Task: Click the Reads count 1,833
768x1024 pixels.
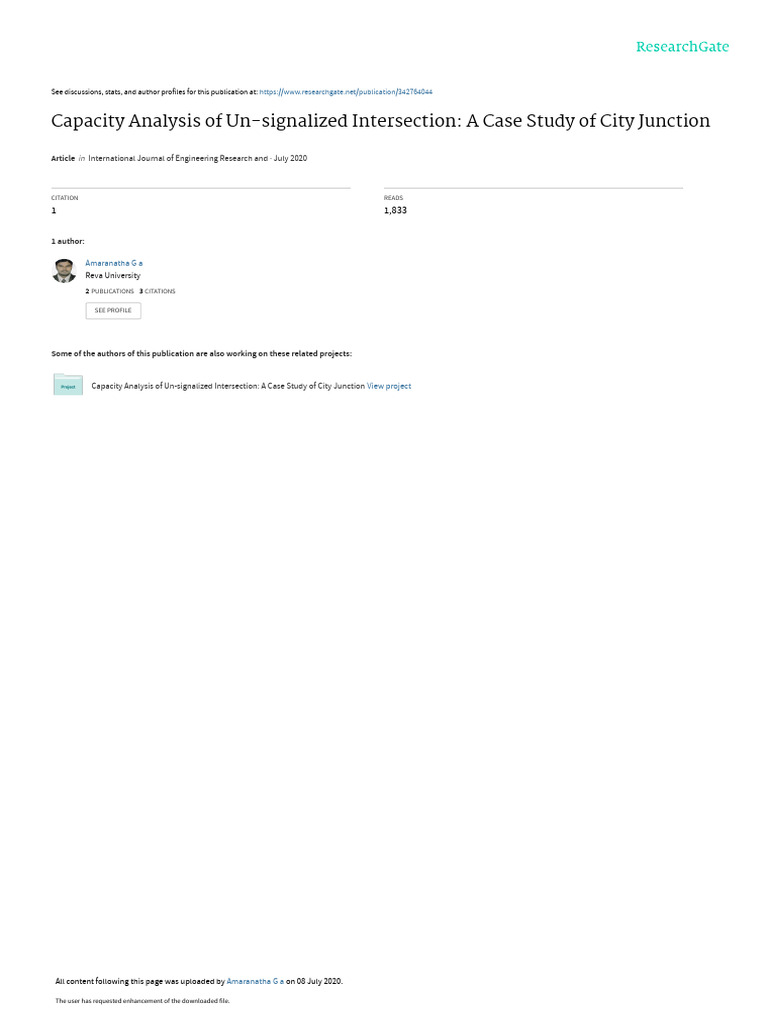Action: coord(395,210)
